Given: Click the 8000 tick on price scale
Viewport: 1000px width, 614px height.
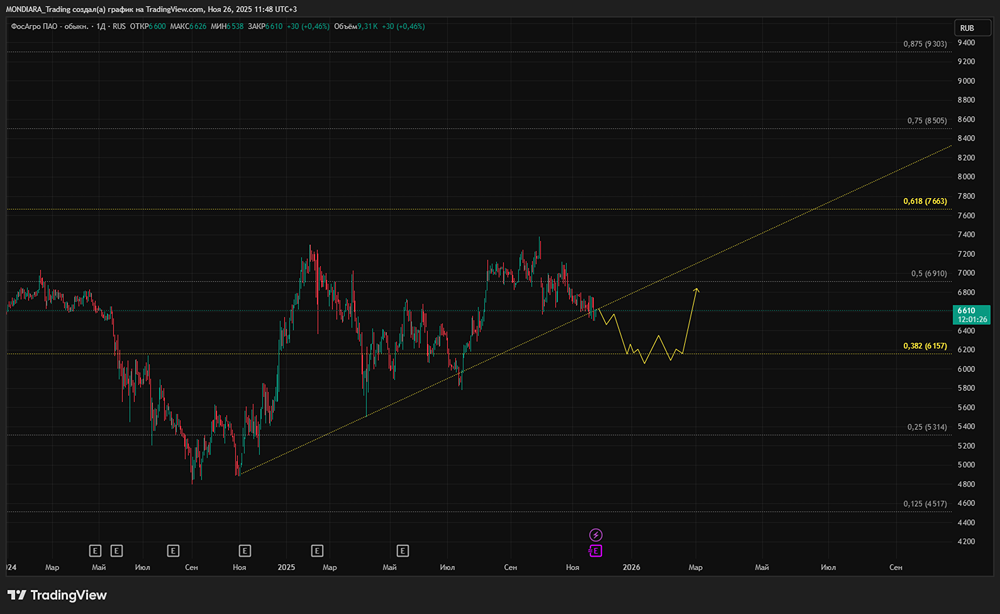Looking at the screenshot, I should click(966, 177).
